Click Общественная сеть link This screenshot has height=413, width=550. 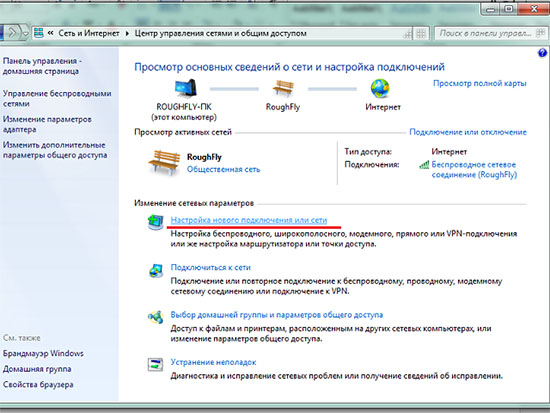(223, 169)
